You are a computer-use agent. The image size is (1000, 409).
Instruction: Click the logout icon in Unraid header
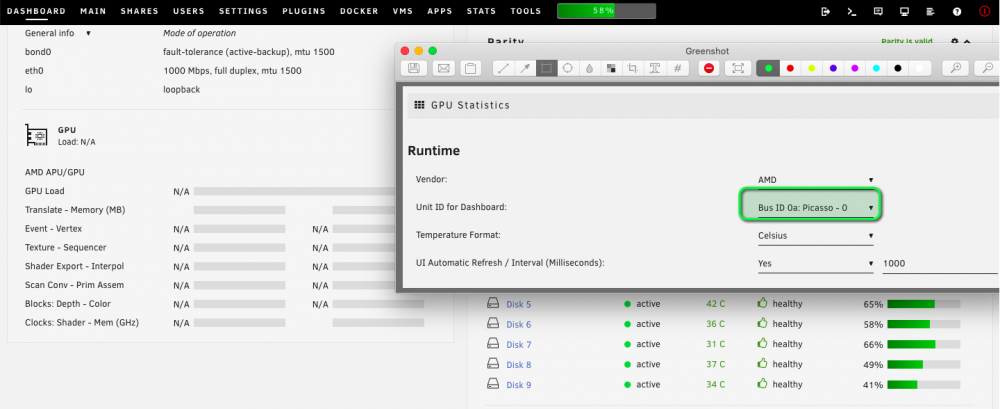(x=826, y=11)
